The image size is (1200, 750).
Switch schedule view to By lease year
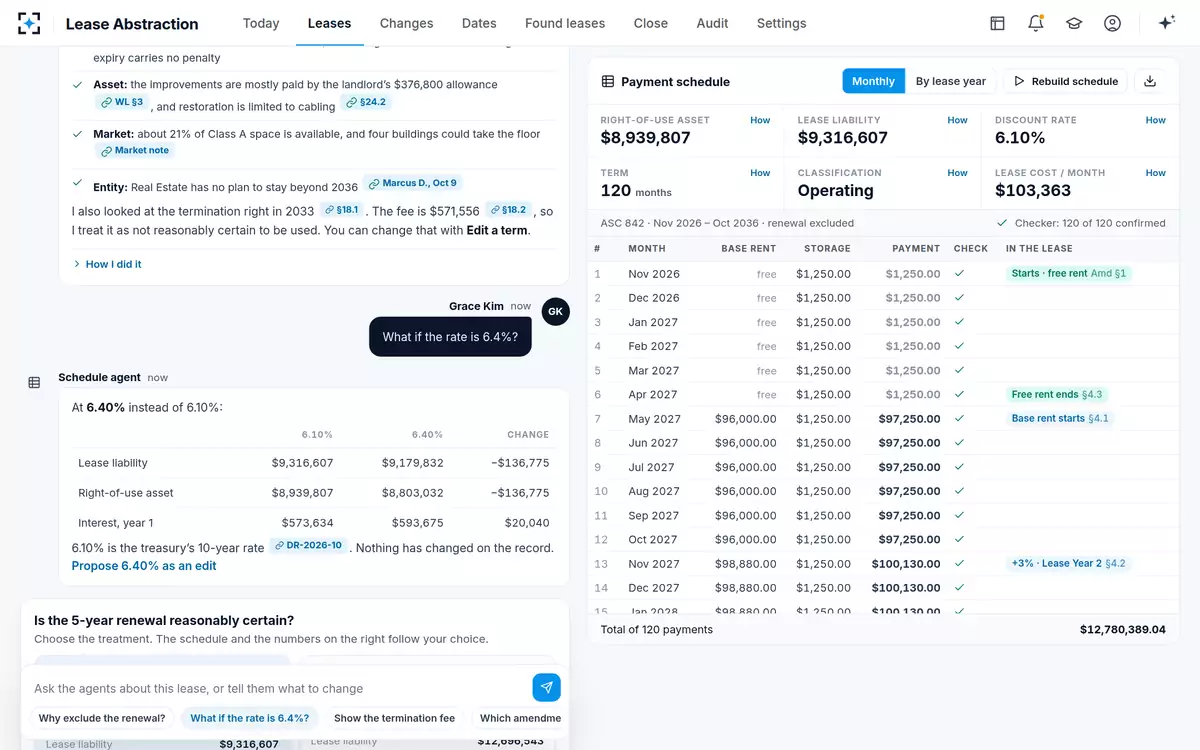(x=951, y=81)
